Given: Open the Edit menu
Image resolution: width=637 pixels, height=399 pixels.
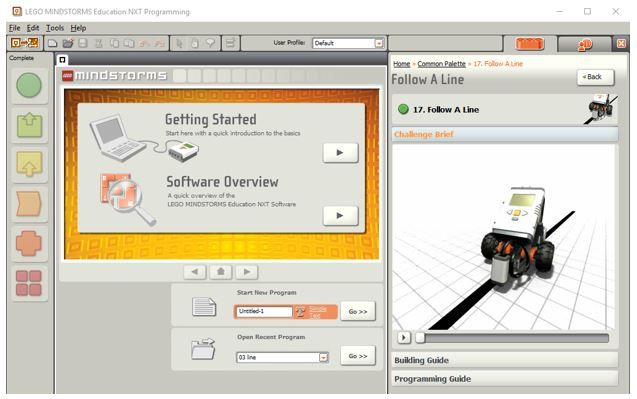Looking at the screenshot, I should (33, 28).
